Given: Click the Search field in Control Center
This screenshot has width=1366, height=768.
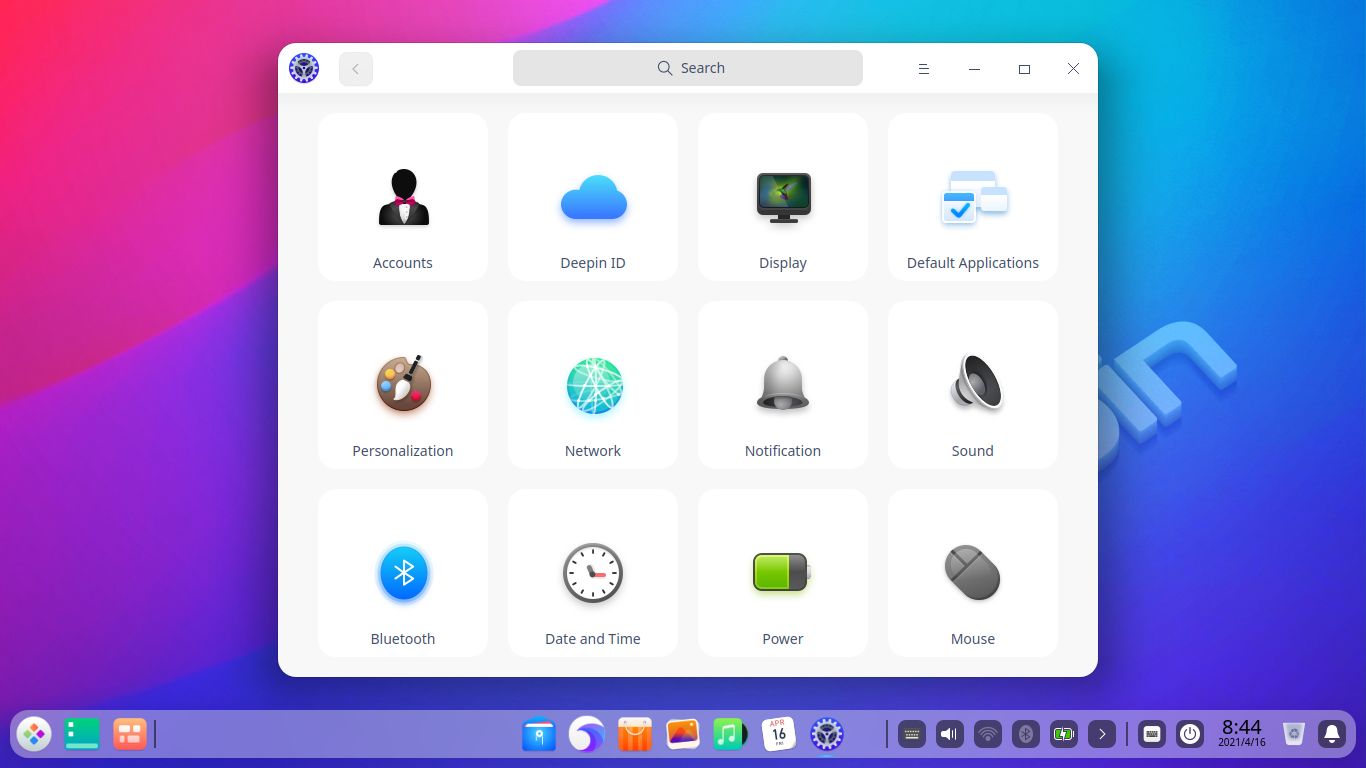Looking at the screenshot, I should pyautogui.click(x=688, y=68).
